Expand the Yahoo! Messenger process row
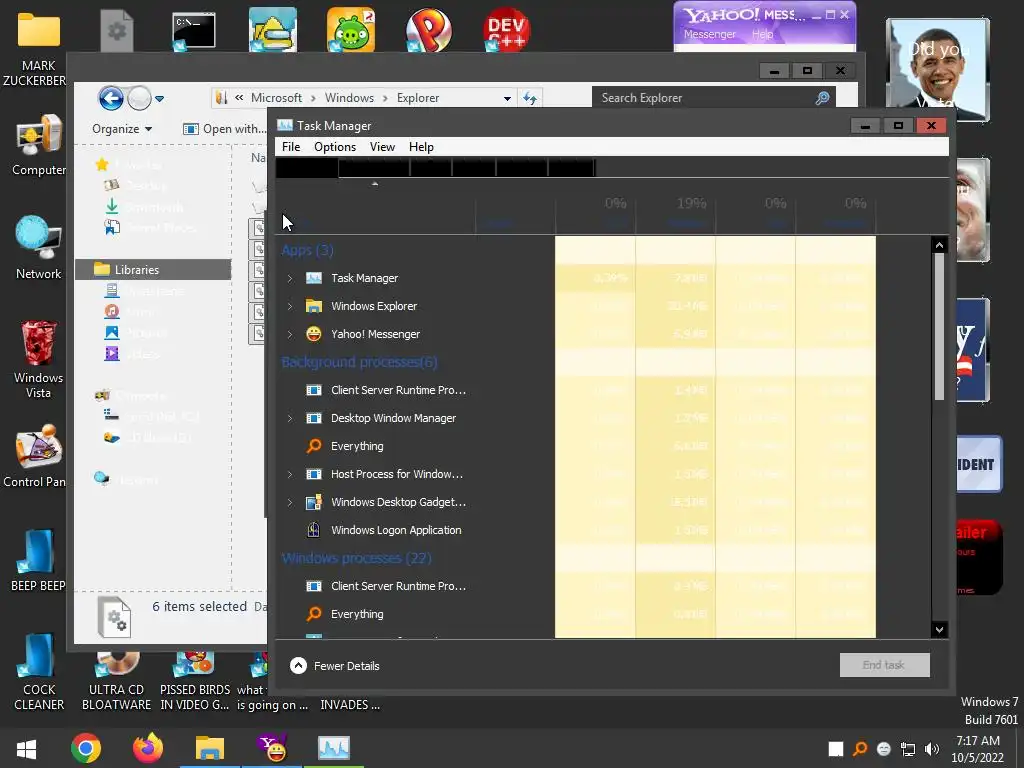Screen dimensions: 1024x768 pos(290,334)
